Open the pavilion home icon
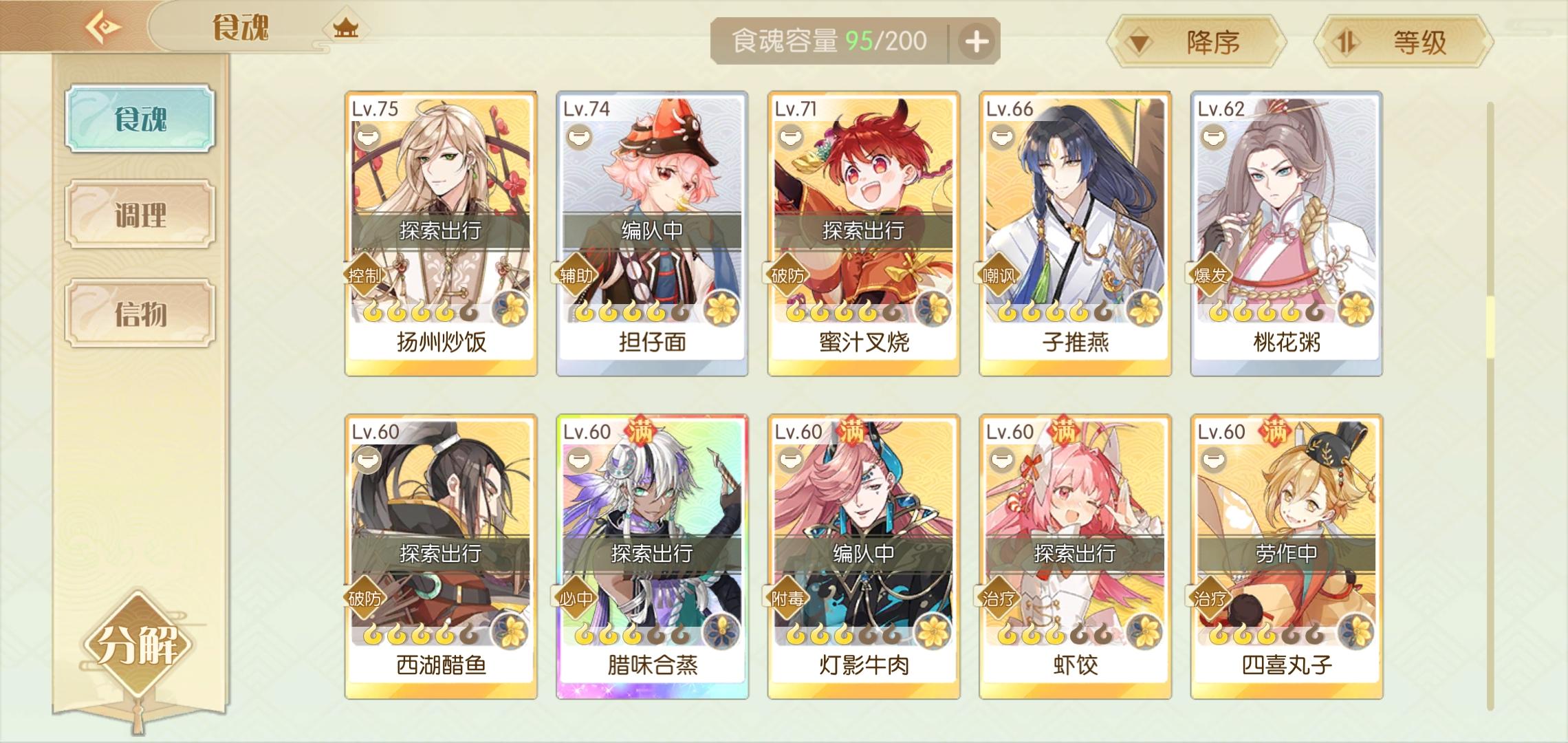 [x=345, y=29]
